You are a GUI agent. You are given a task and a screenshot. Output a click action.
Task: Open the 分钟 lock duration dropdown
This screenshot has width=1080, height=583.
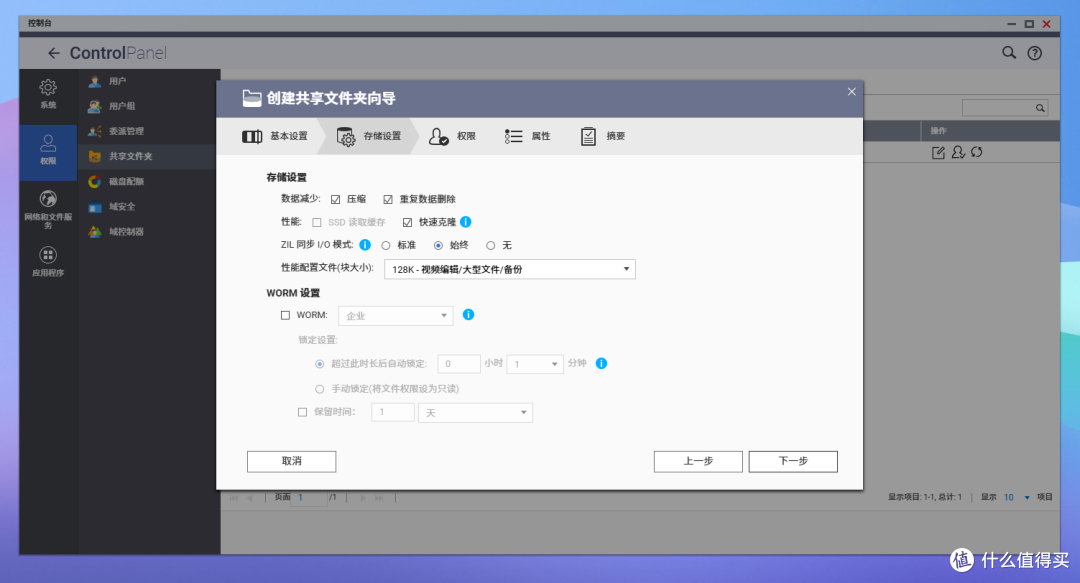coord(535,364)
